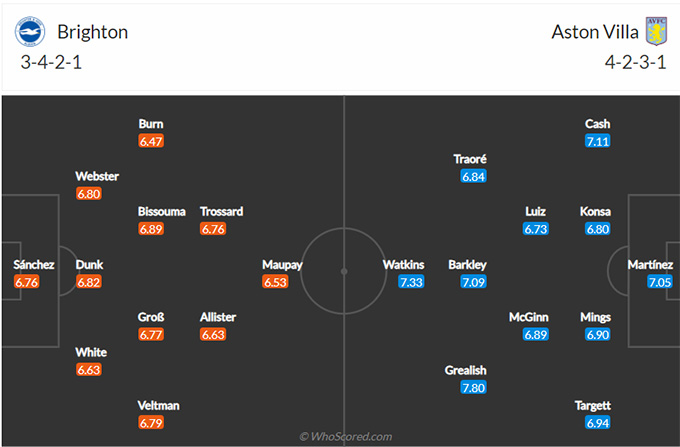Select Grealish's 7.80 rating badge

[x=474, y=388]
